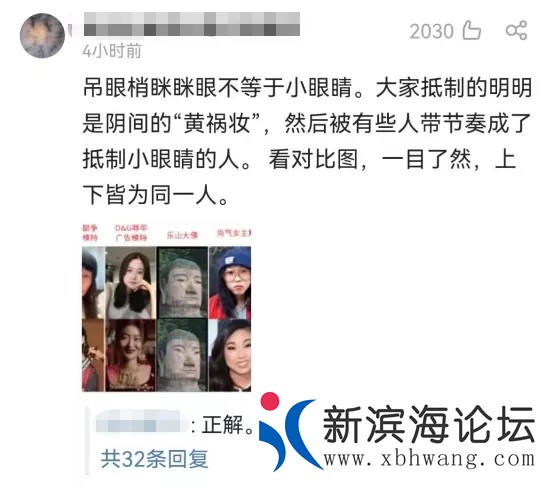This screenshot has height=490, width=553.
Task: Open the top Leshan Buddha photo
Action: pos(182,282)
